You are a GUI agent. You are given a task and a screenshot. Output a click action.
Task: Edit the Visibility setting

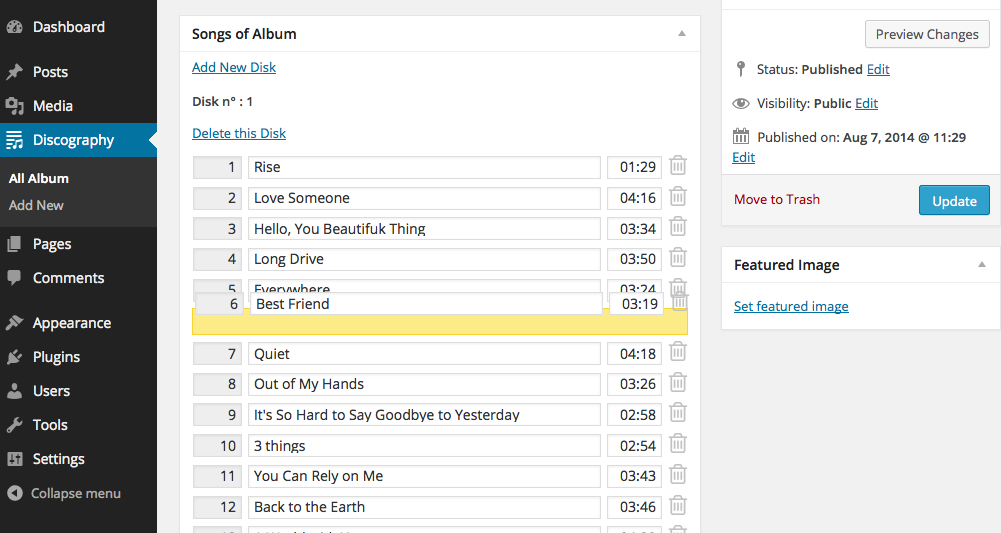coord(866,103)
